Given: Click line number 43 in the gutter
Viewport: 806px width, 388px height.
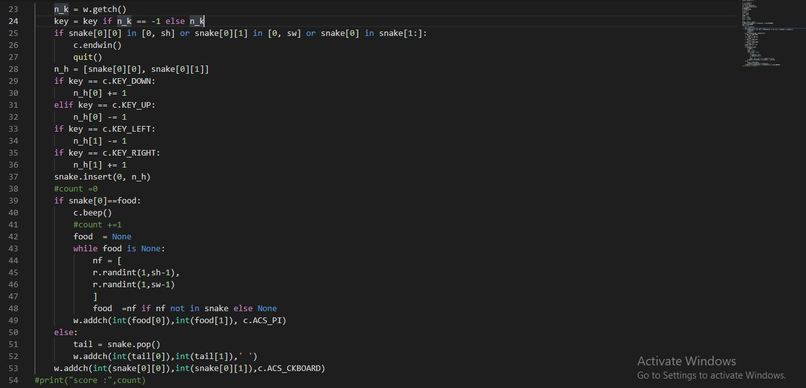Looking at the screenshot, I should [13, 248].
